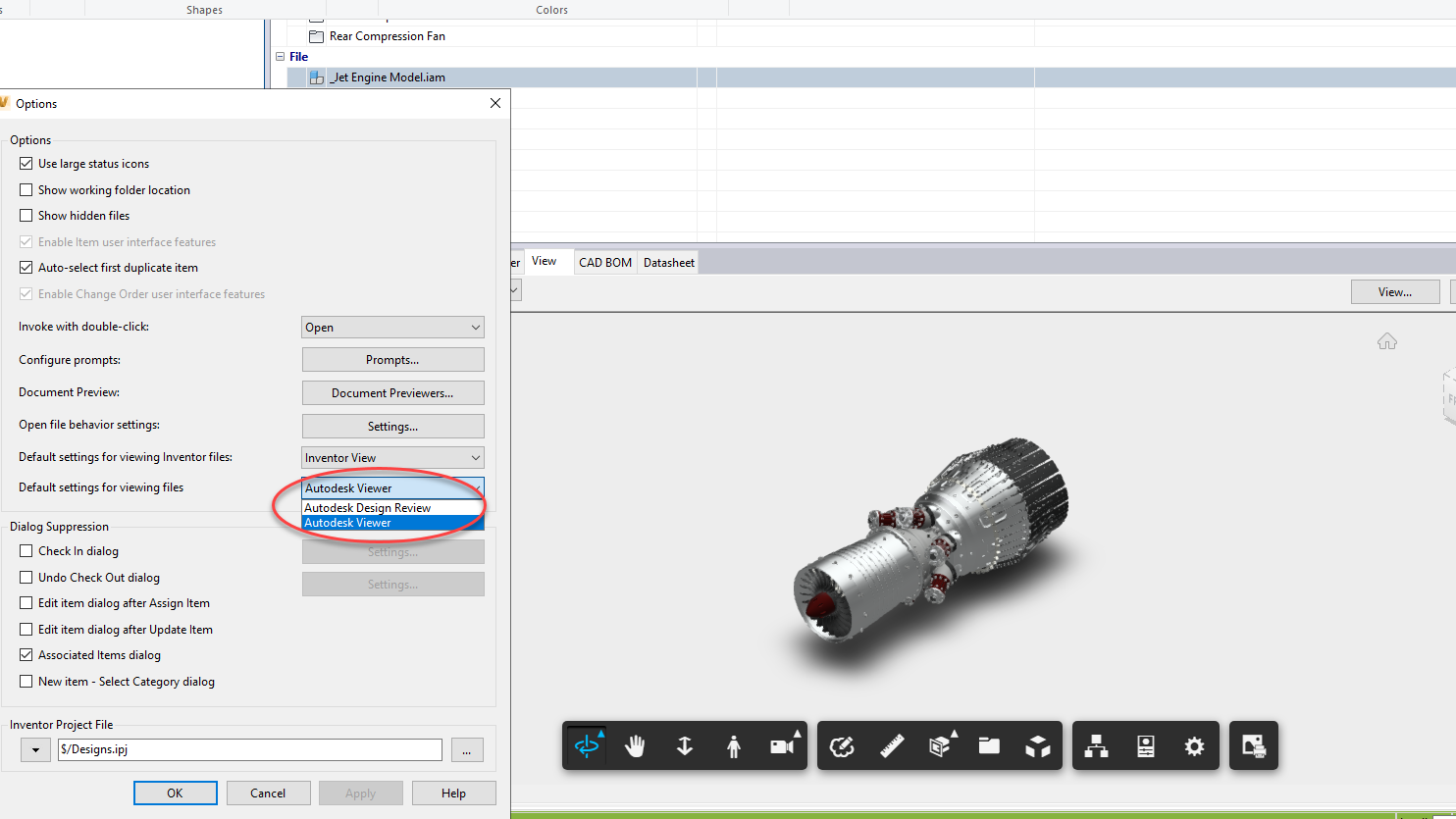The image size is (1456, 819).
Task: Select the Pan hand tool
Action: coord(636,746)
